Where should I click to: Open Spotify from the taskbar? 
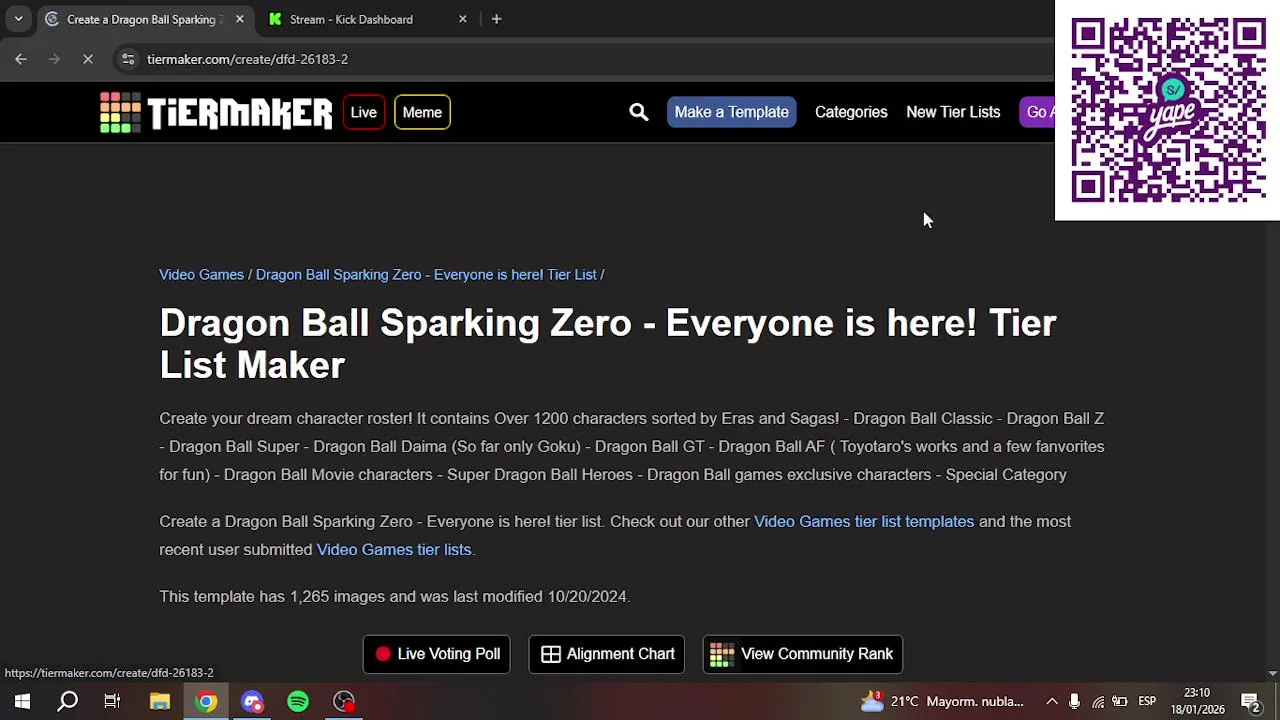coord(298,701)
